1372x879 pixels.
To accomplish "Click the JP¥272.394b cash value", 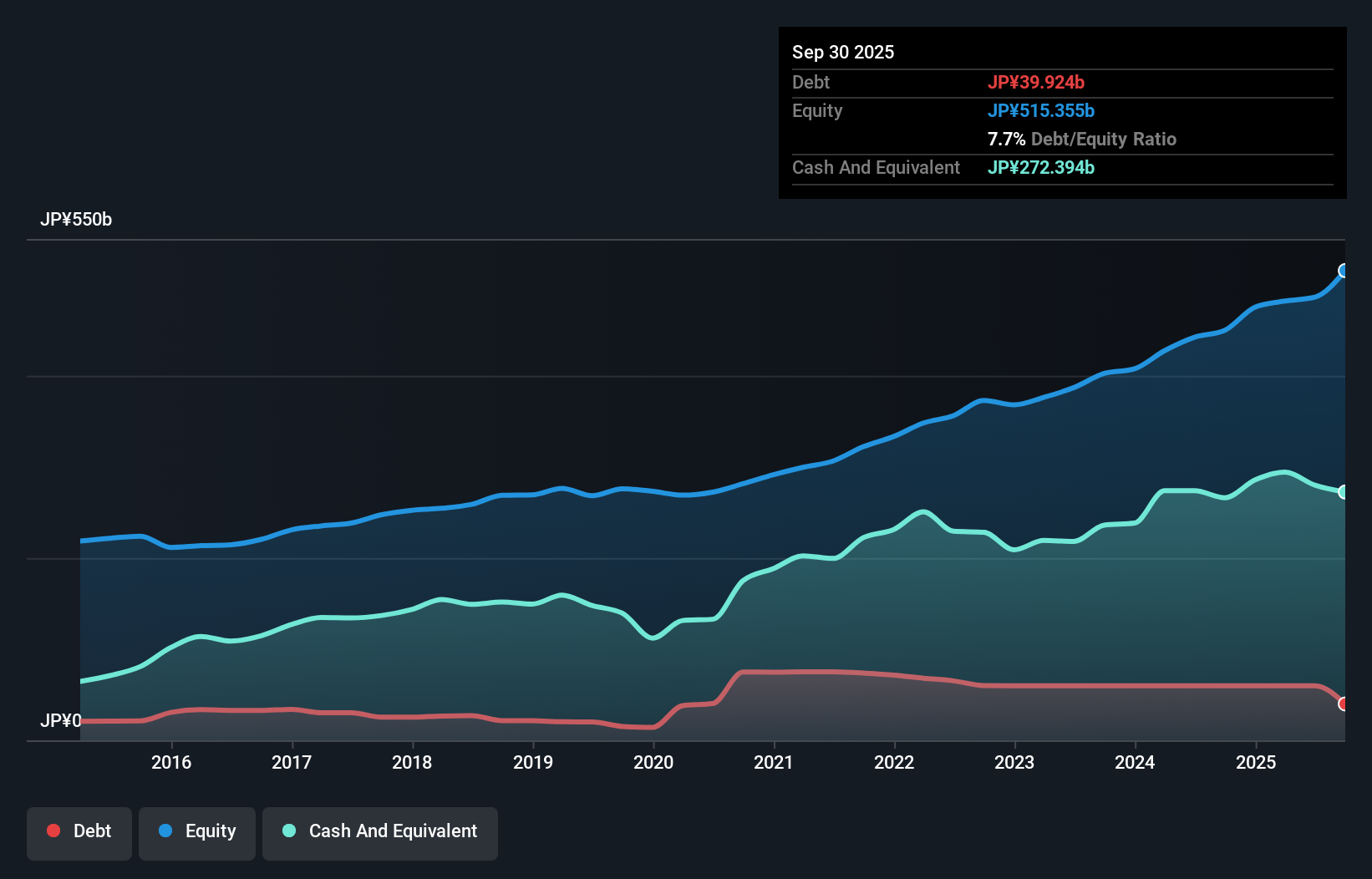I will (x=1041, y=167).
